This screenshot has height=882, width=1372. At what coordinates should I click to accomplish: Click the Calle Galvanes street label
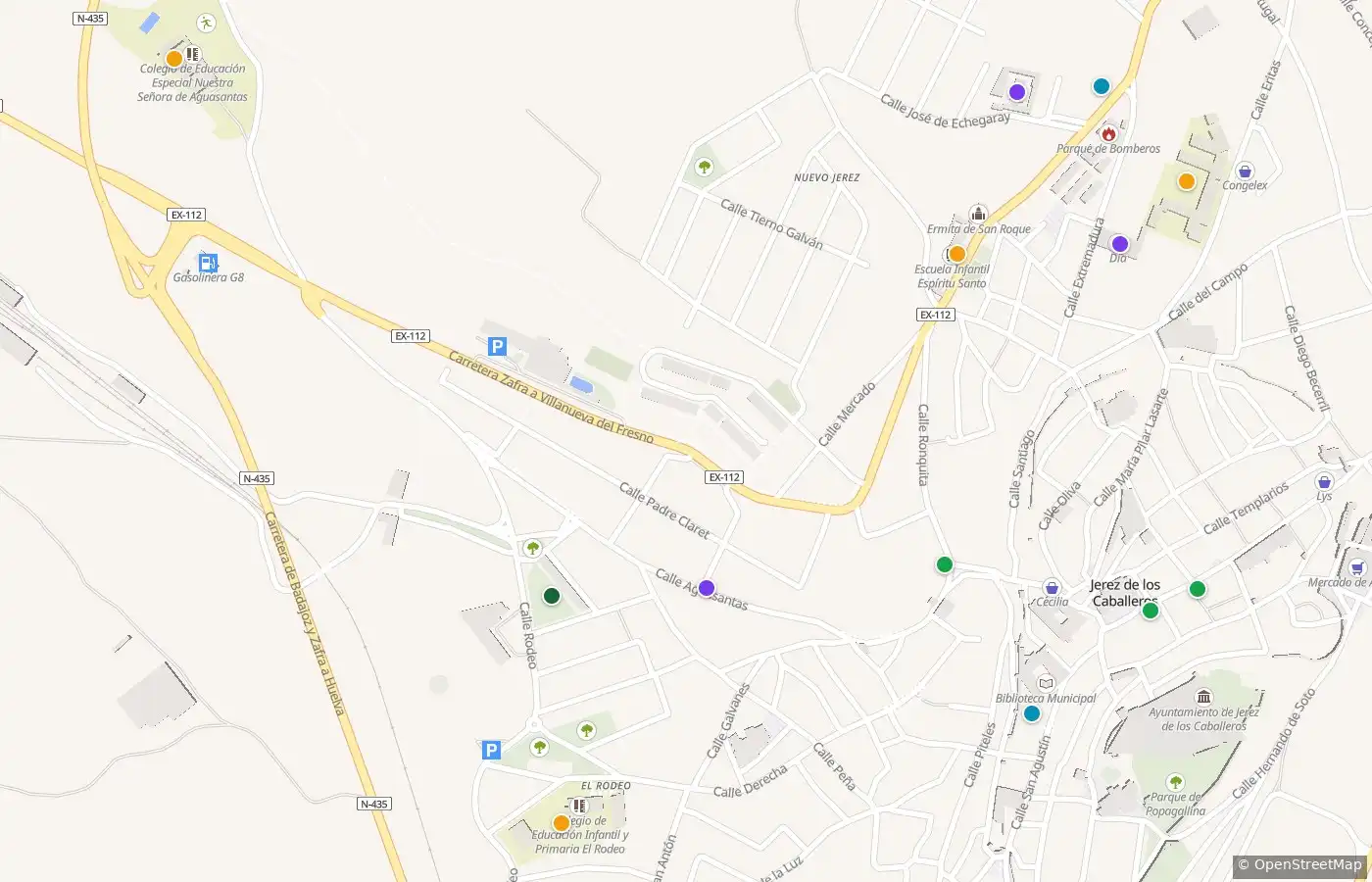coord(728,721)
